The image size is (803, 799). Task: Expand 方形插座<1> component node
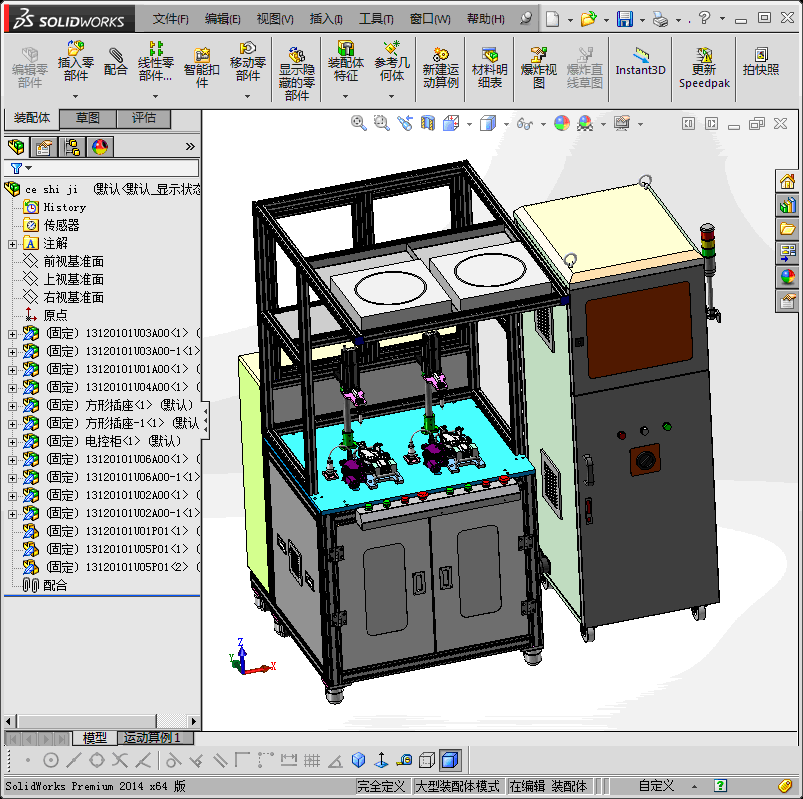(12, 406)
